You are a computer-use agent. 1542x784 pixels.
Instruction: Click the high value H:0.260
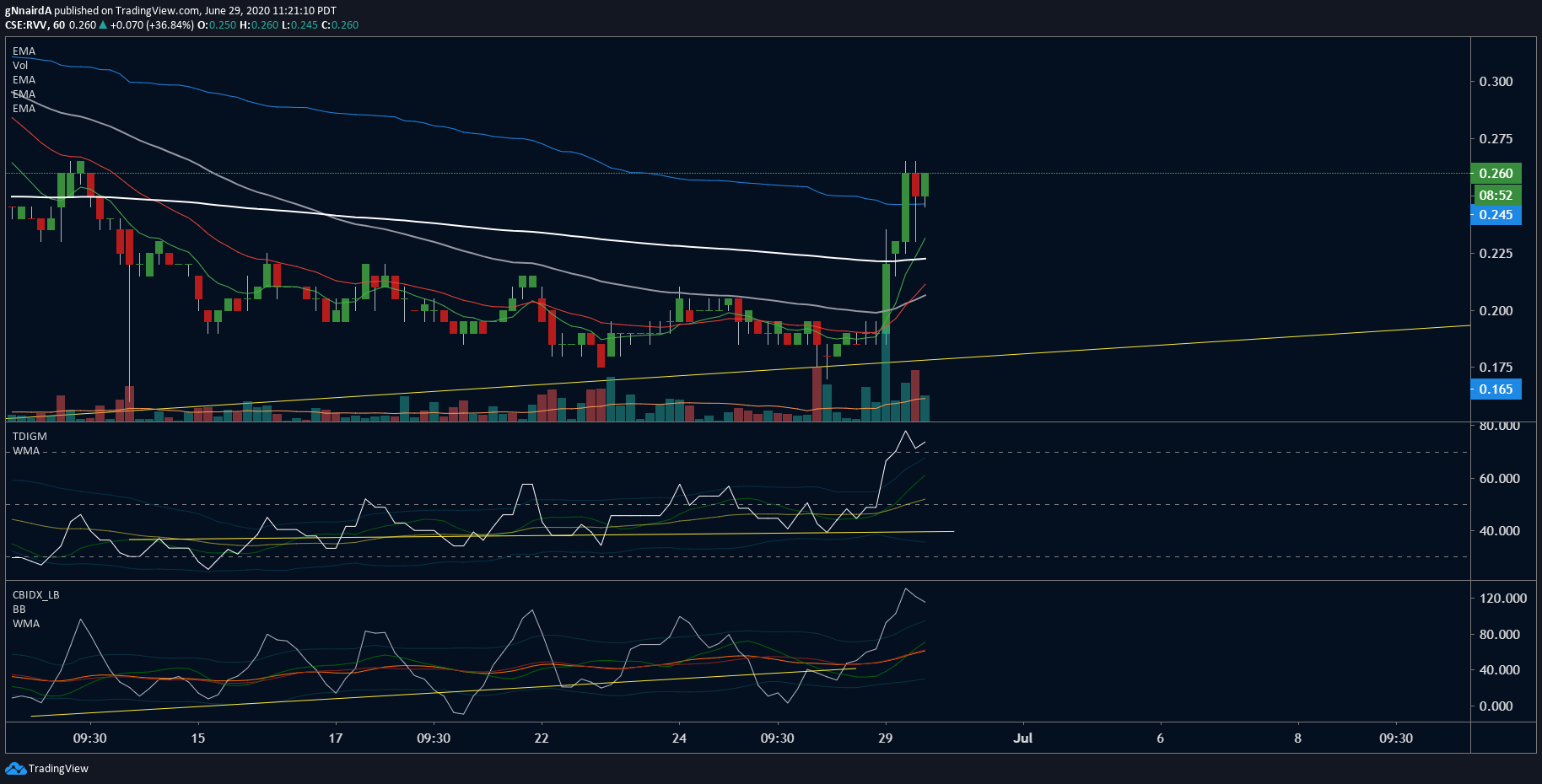click(259, 25)
